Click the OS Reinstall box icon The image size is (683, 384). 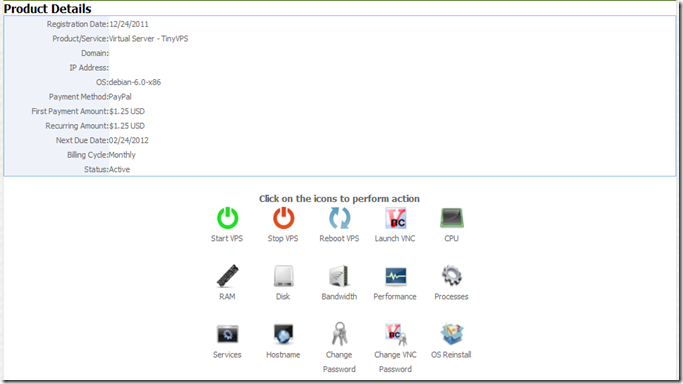[452, 334]
